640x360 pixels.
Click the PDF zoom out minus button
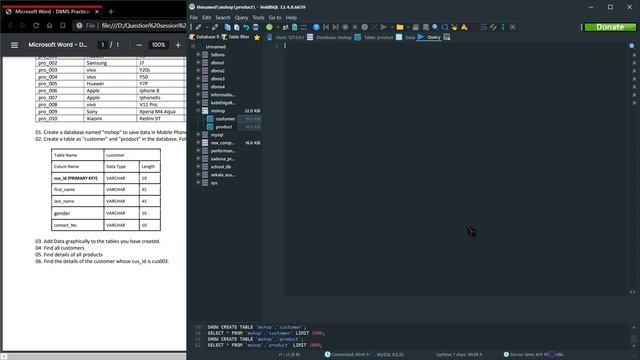pos(139,45)
